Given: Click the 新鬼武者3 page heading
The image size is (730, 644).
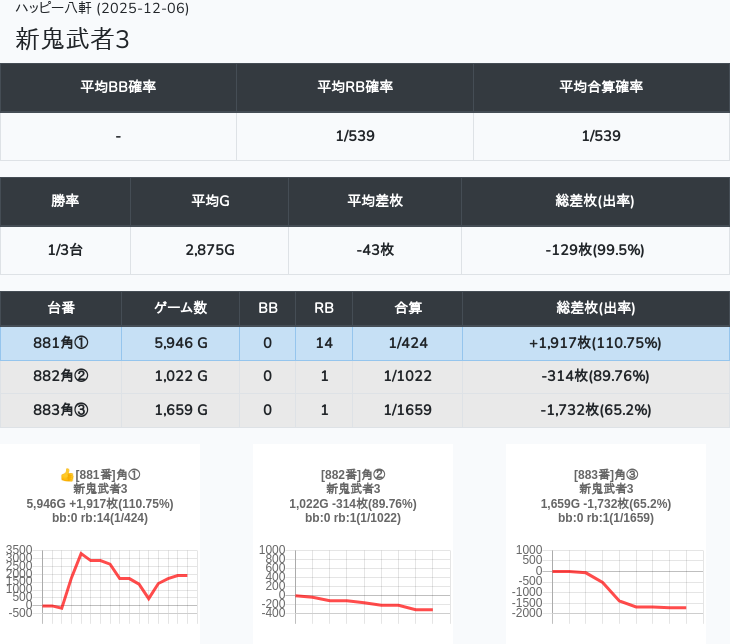Looking at the screenshot, I should click(x=73, y=39).
